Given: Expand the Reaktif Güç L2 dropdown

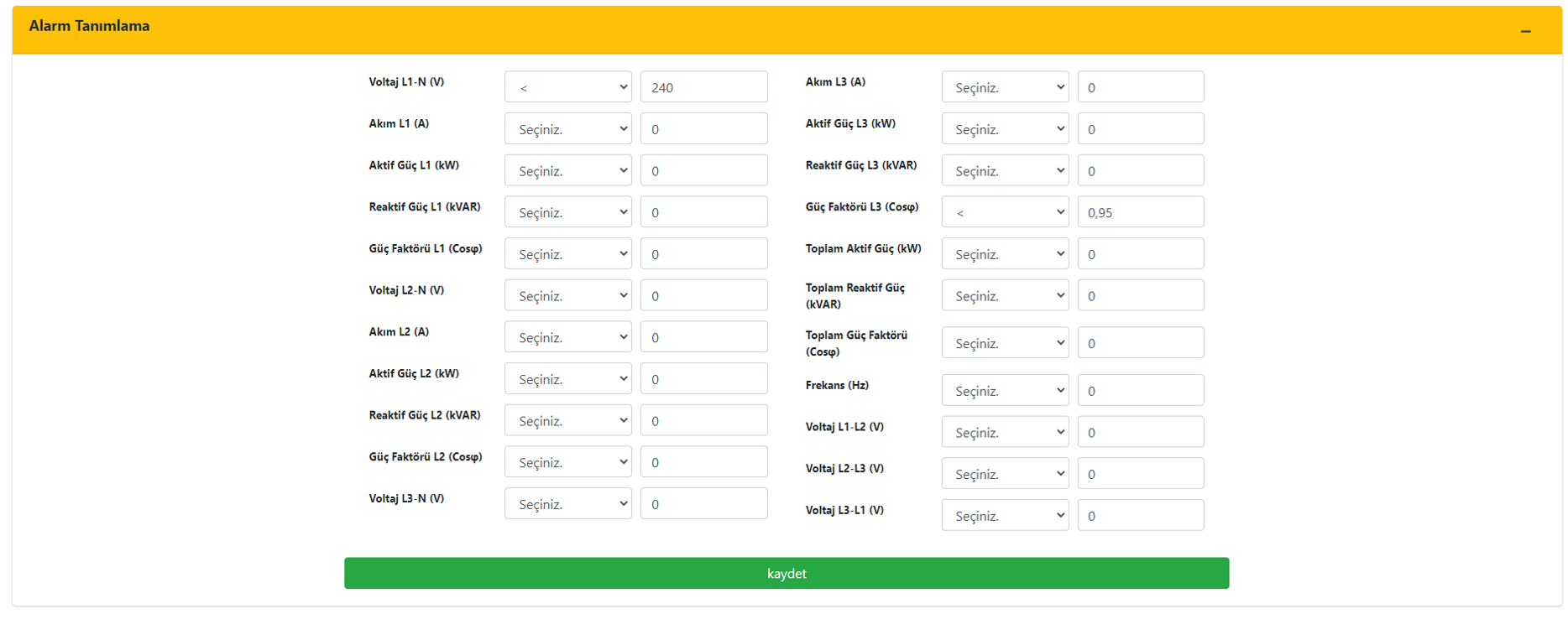Looking at the screenshot, I should (x=568, y=420).
